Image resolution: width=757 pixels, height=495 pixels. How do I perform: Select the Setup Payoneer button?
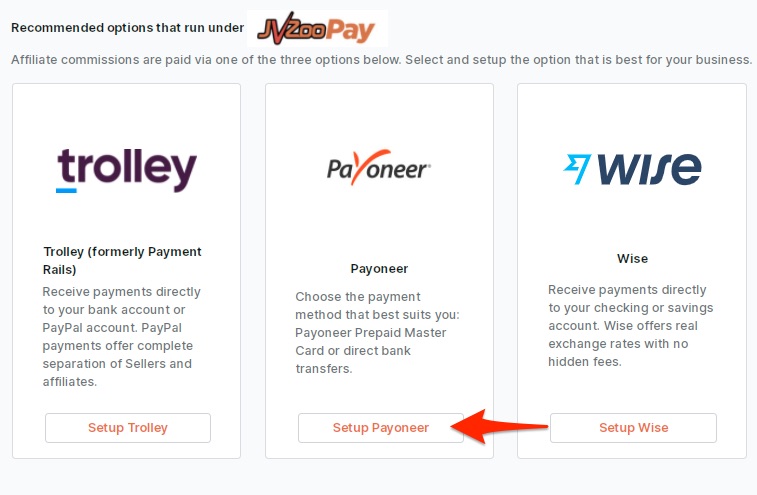pyautogui.click(x=380, y=428)
